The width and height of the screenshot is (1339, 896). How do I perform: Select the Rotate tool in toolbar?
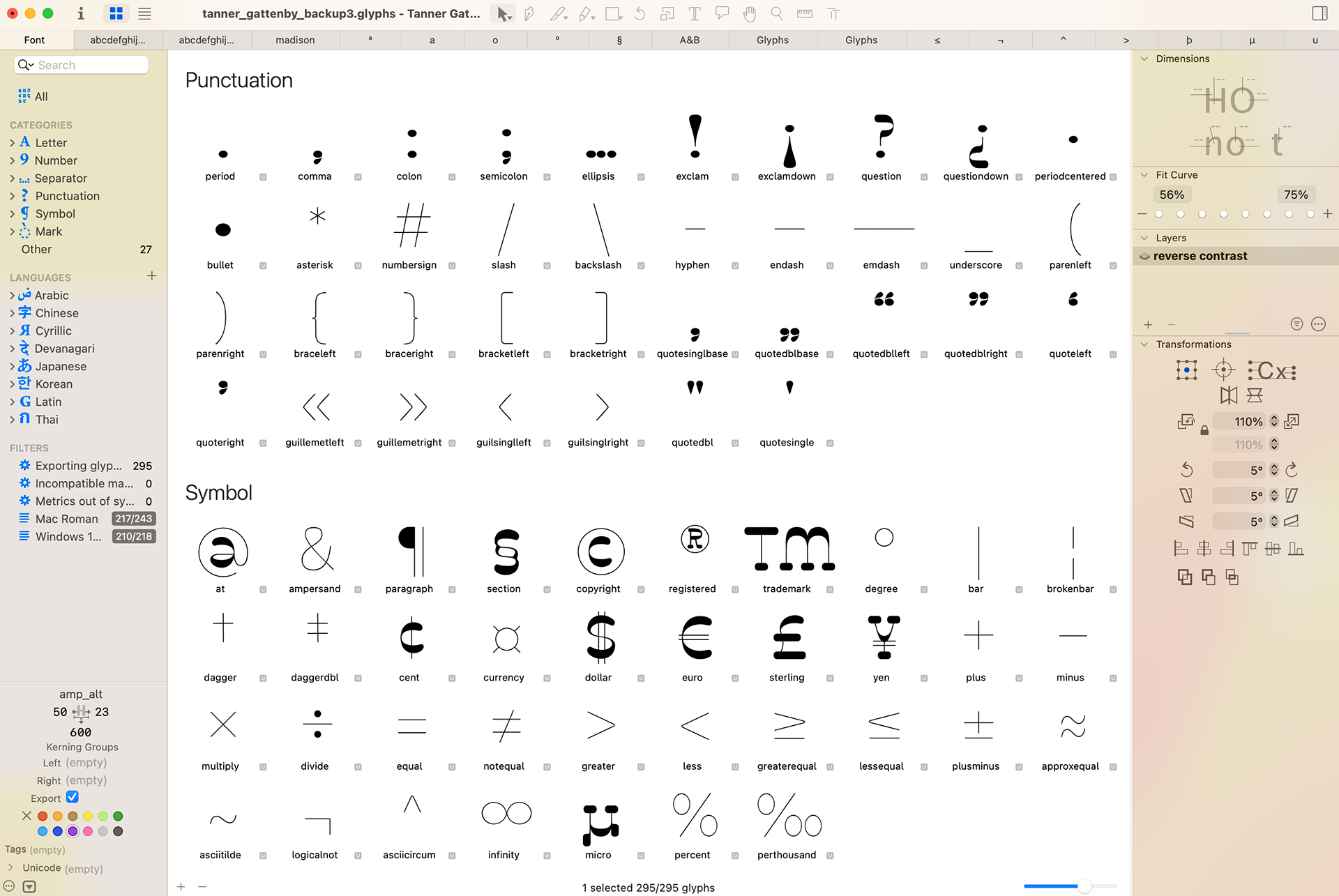(640, 13)
